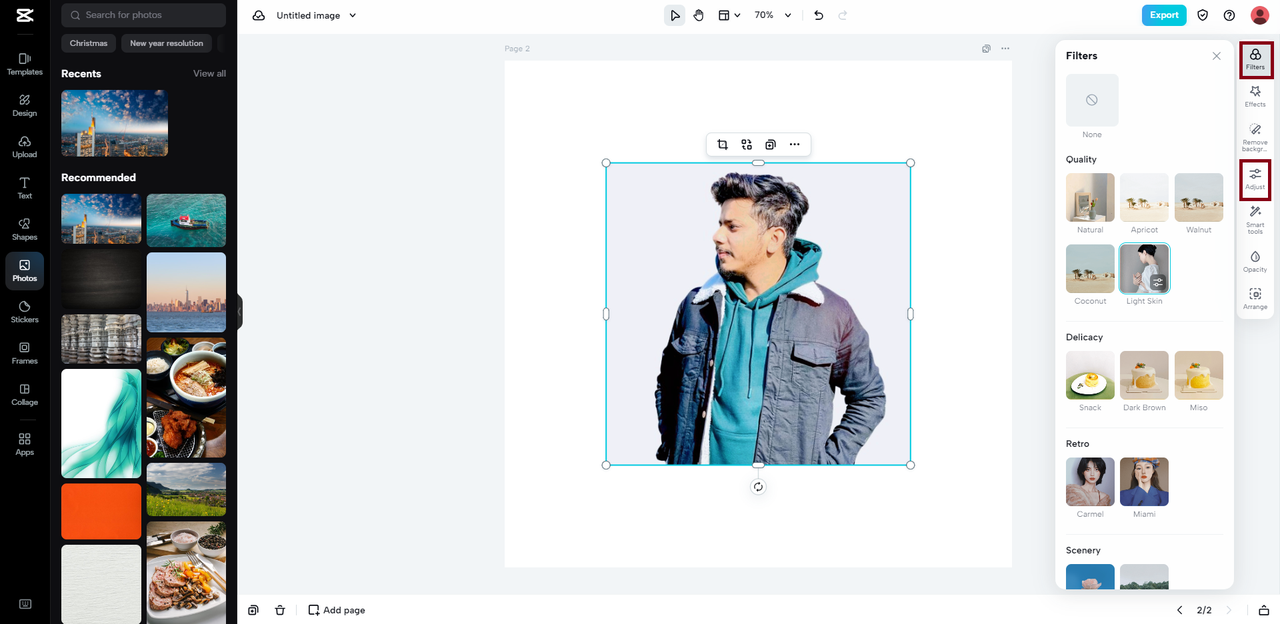This screenshot has height=624, width=1280.
Task: Open the CapCut logo home menu
Action: pos(25,15)
